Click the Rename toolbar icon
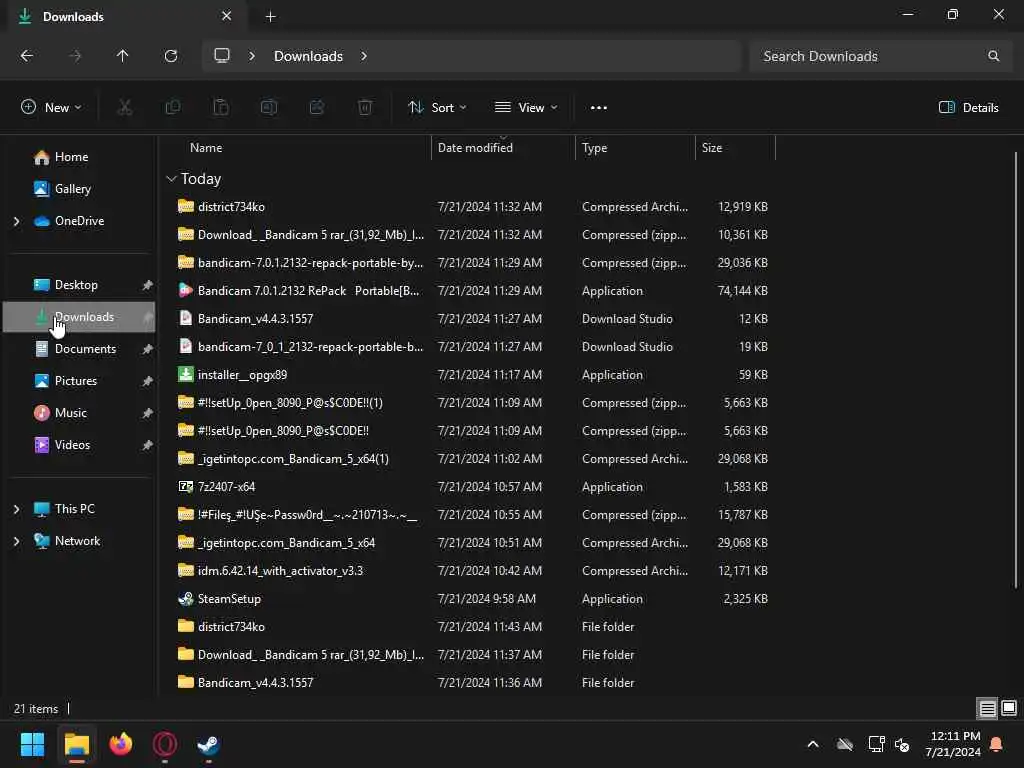The width and height of the screenshot is (1024, 768). click(x=269, y=108)
